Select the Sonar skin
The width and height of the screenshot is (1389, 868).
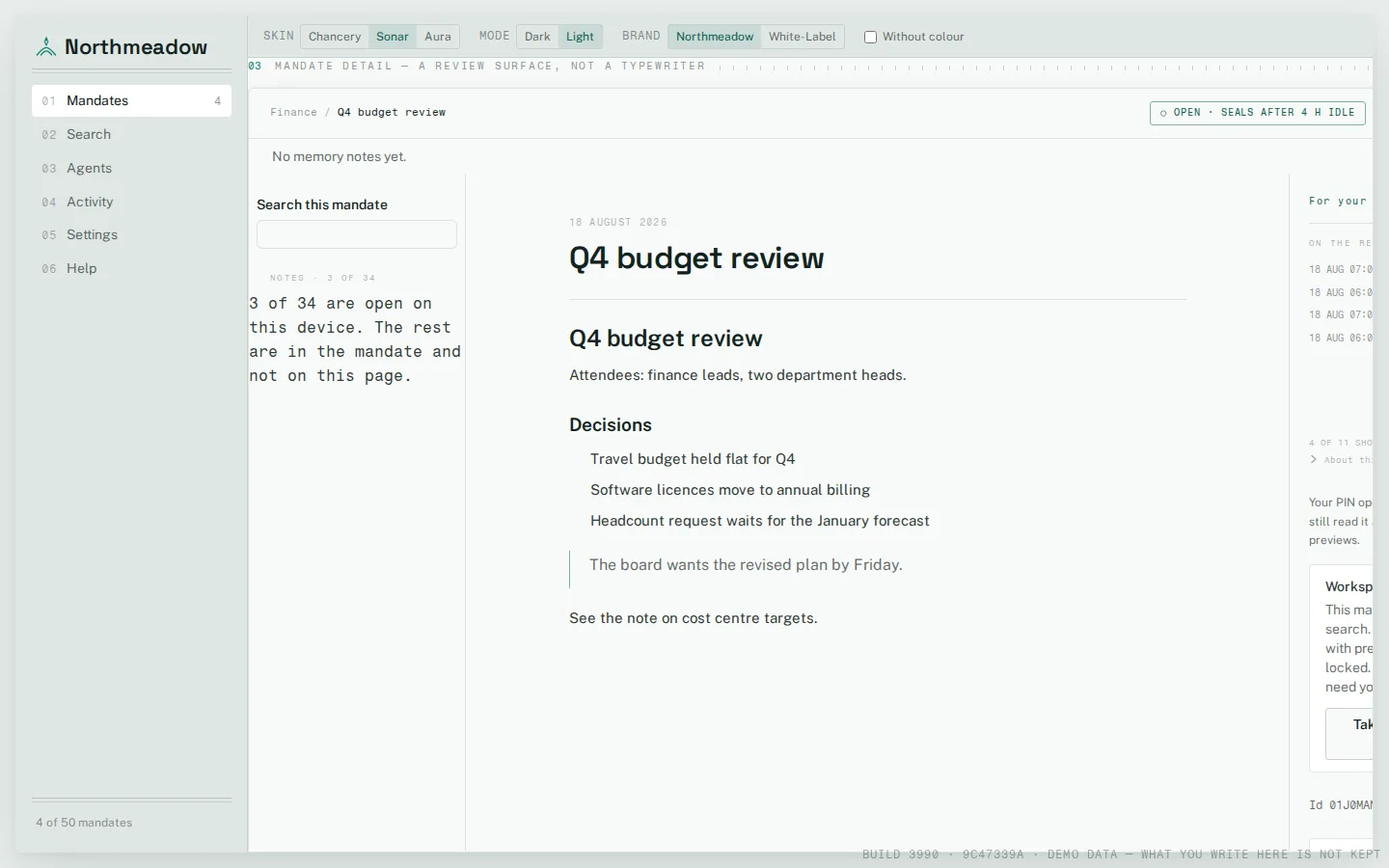[393, 37]
